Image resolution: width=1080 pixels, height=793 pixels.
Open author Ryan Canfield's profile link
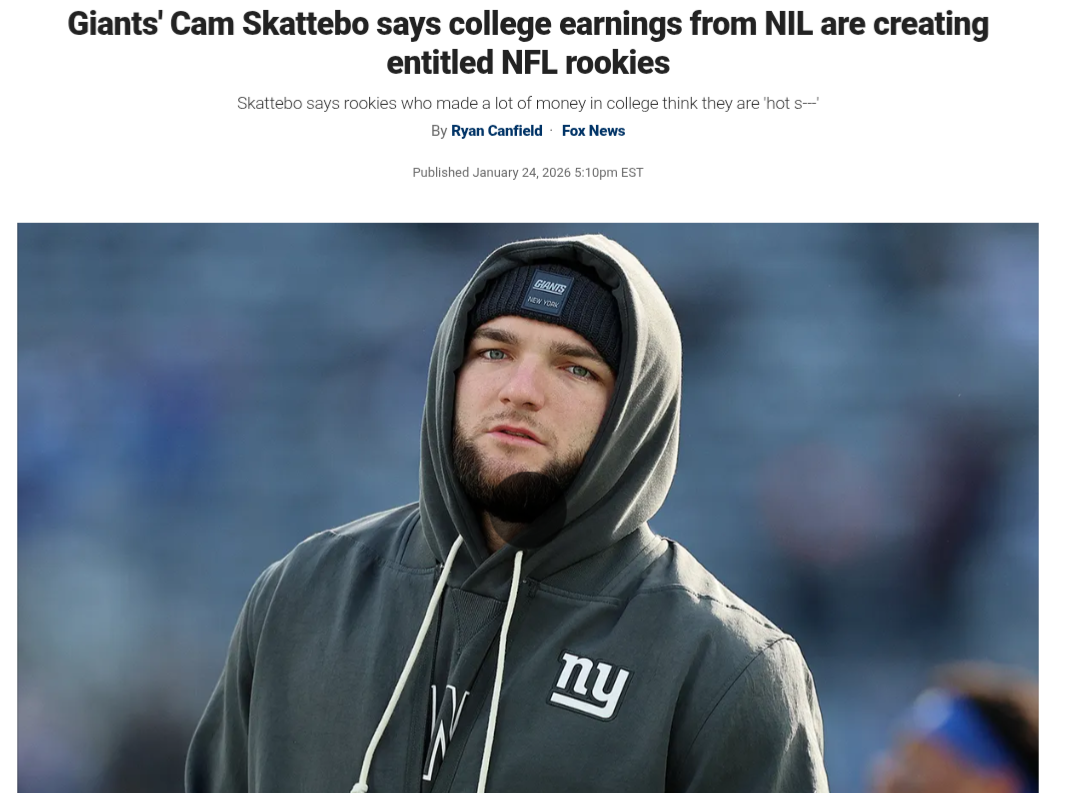(x=497, y=131)
